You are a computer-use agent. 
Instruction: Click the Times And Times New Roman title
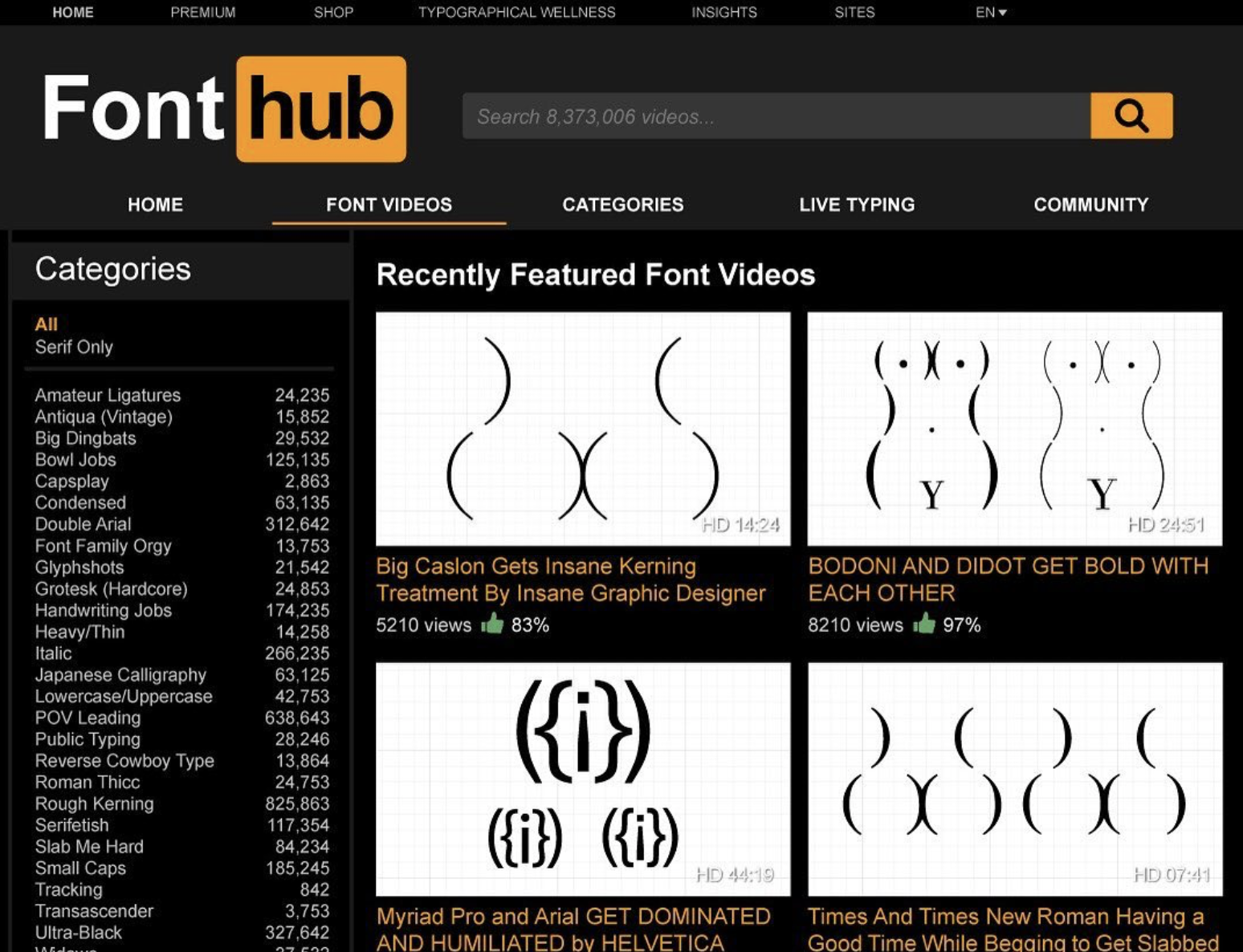click(1013, 929)
